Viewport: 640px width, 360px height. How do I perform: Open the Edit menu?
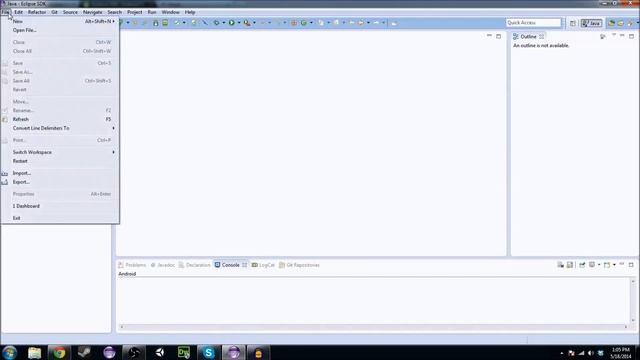18,12
